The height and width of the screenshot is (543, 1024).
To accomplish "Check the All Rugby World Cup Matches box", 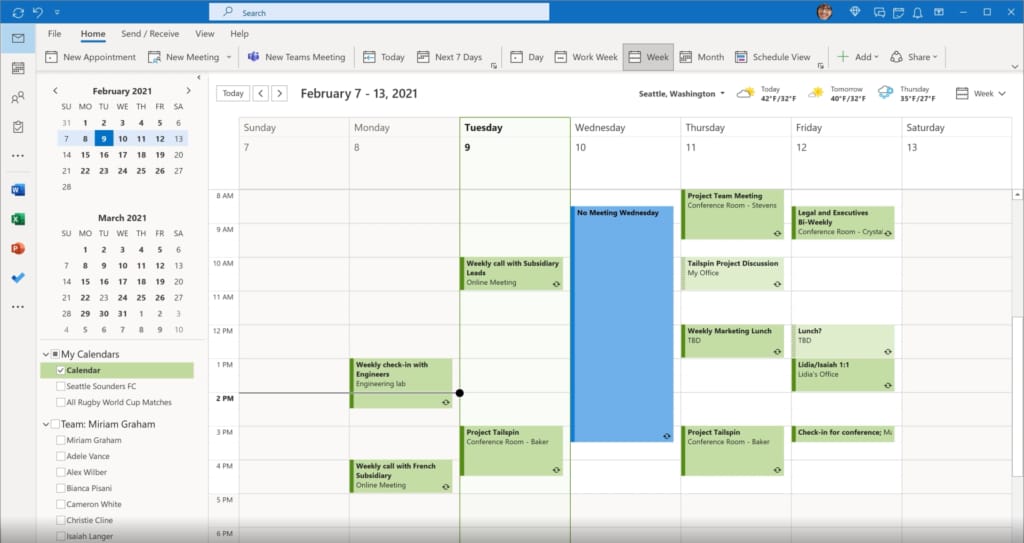I will [62, 402].
